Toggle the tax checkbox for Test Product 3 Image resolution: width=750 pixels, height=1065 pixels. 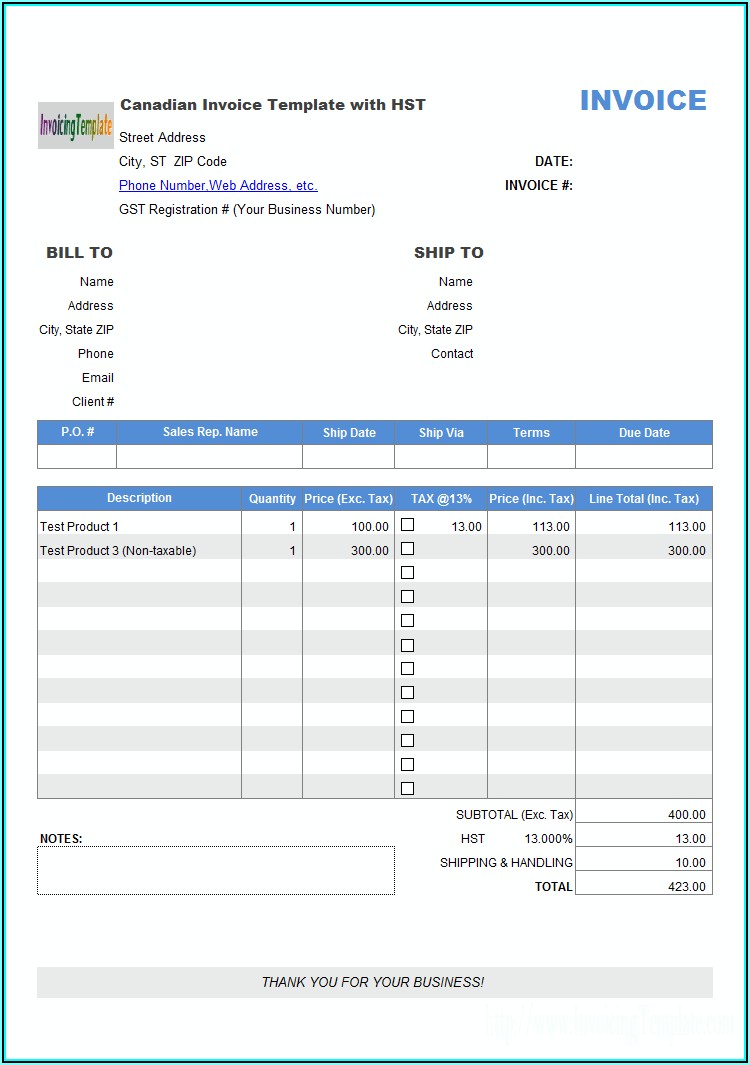pos(407,549)
